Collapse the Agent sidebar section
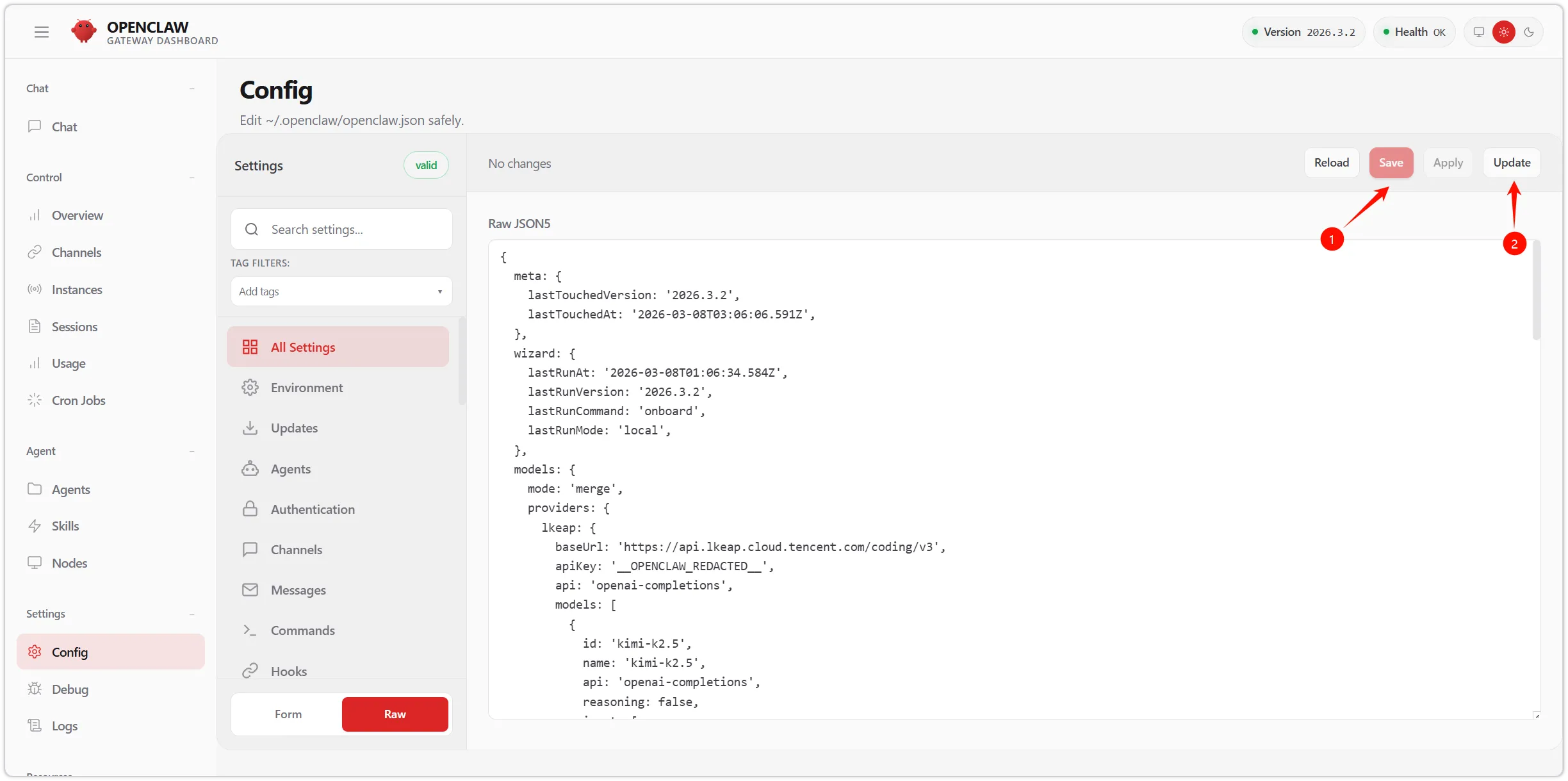The image size is (1568, 781). point(192,451)
